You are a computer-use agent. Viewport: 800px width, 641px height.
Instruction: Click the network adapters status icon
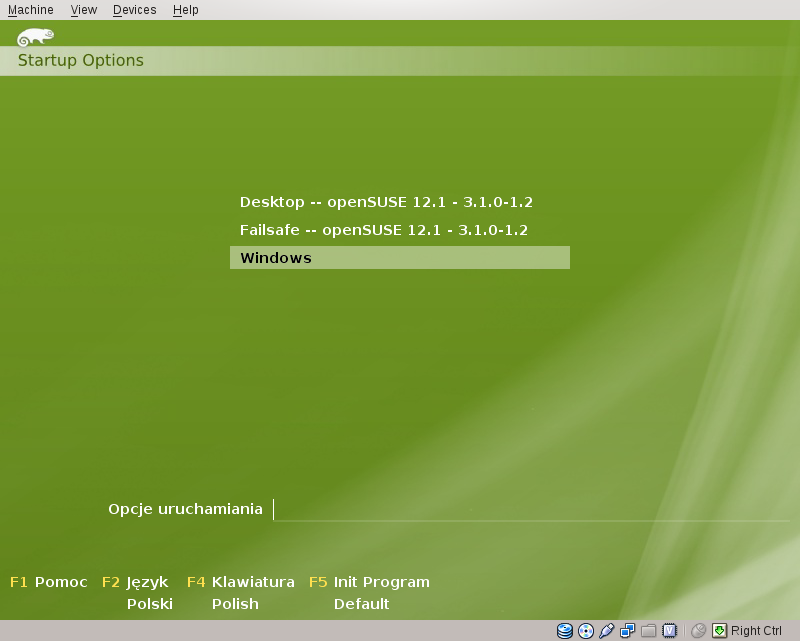(x=628, y=631)
